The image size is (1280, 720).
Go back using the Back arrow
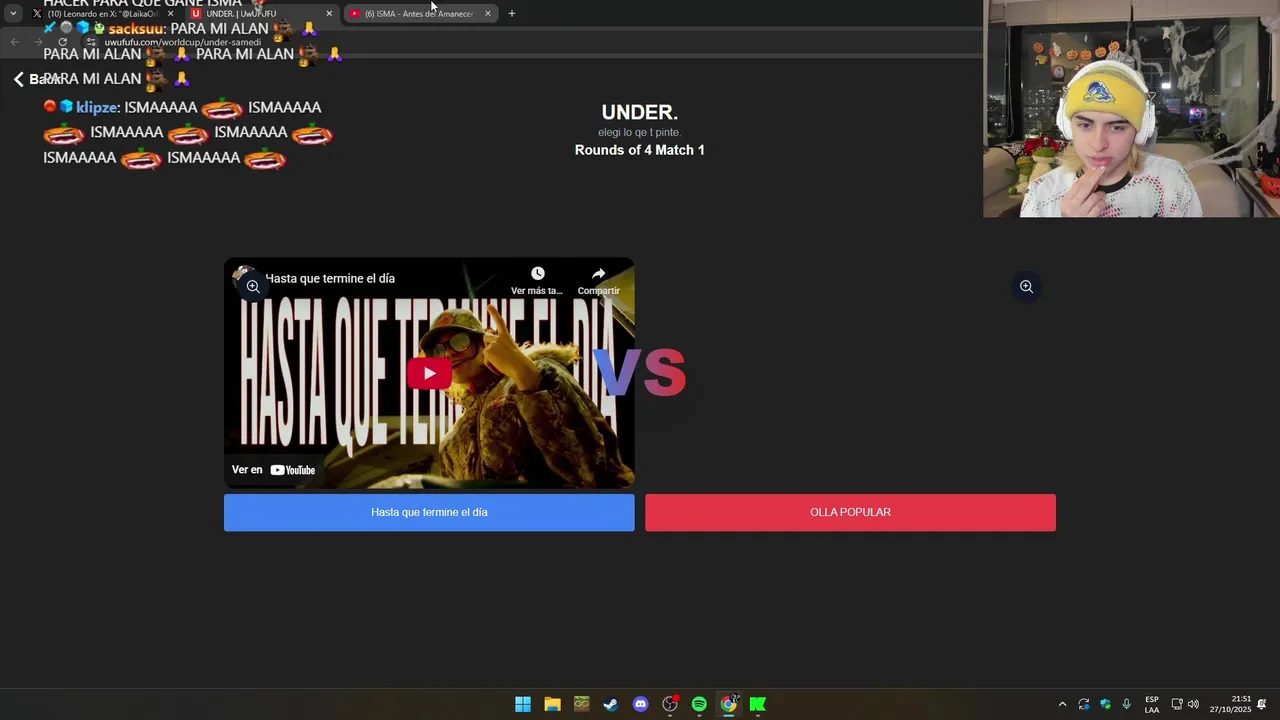coord(36,79)
